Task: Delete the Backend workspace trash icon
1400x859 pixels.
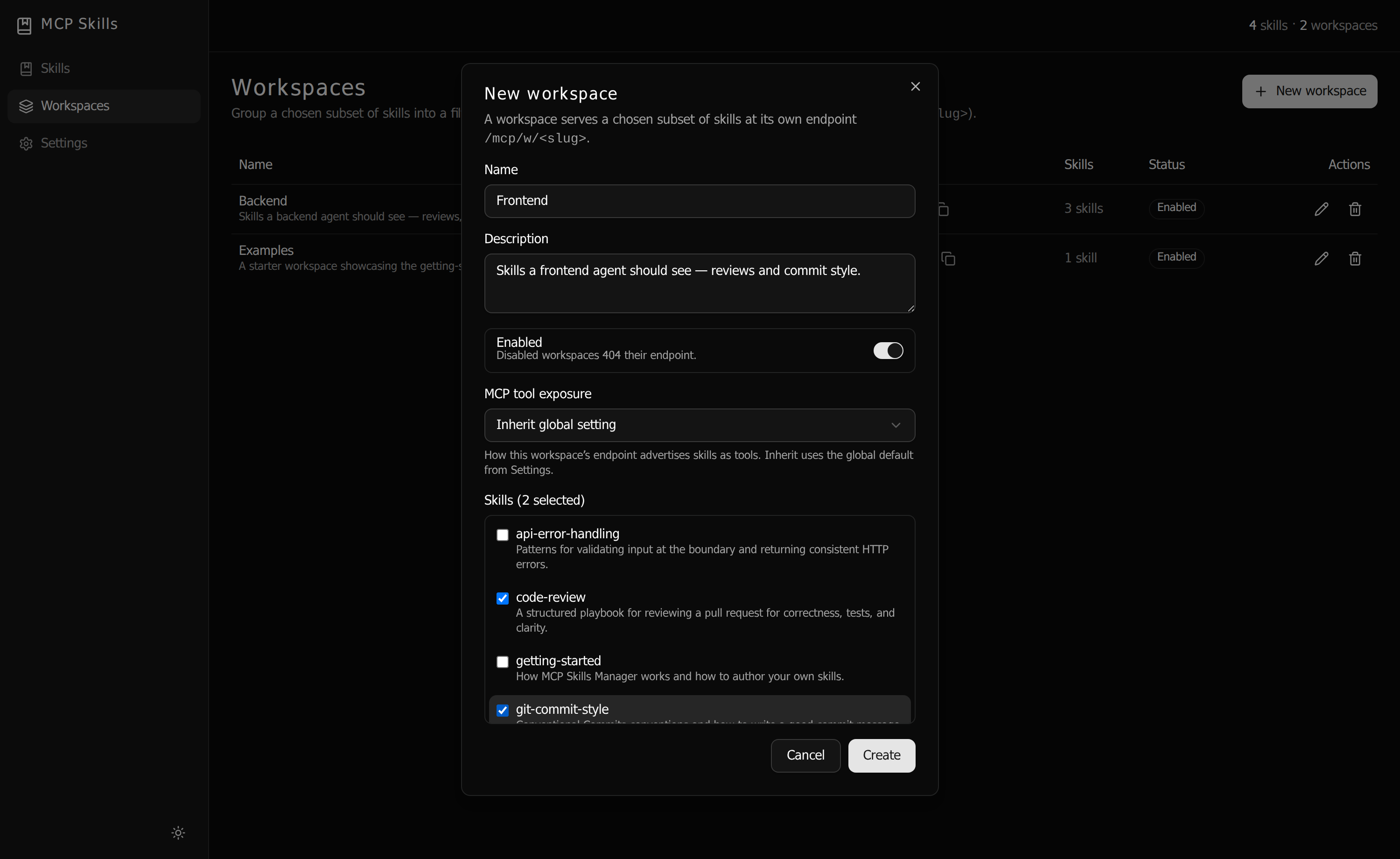Action: pos(1355,209)
